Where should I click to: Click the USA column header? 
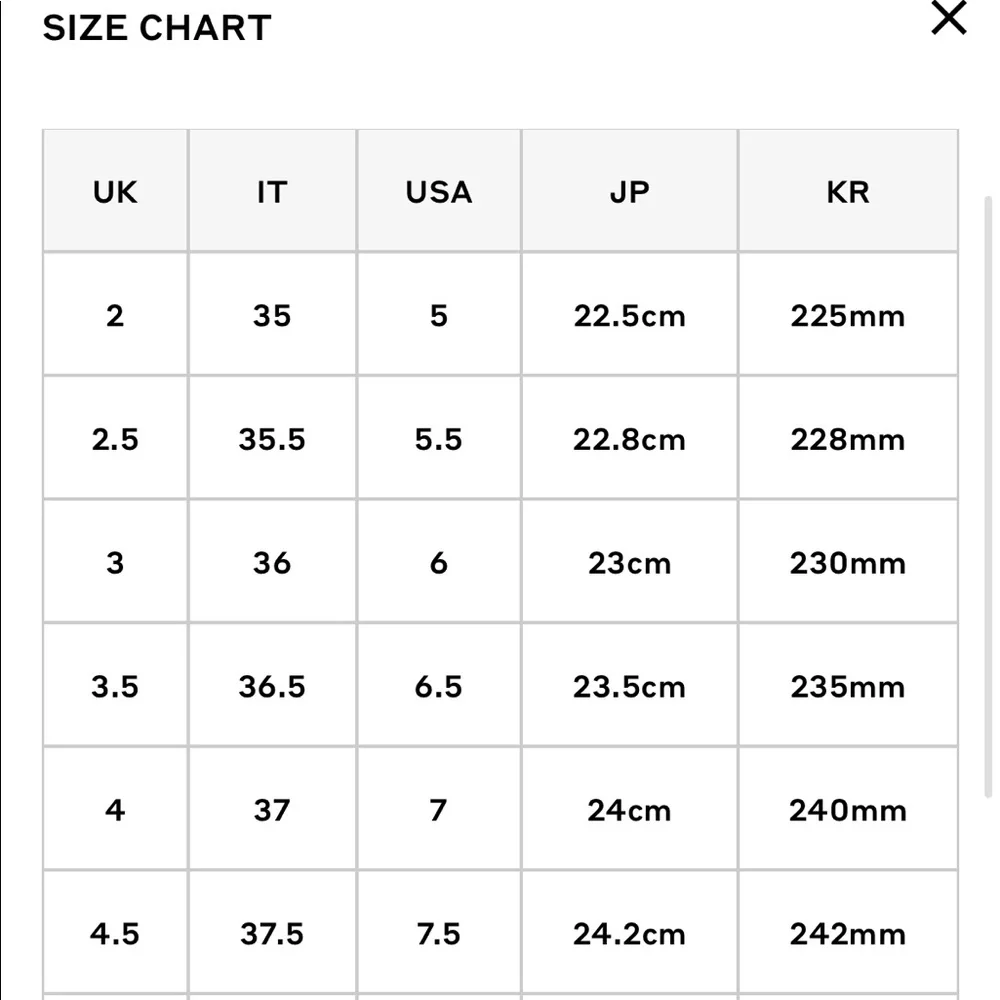click(x=438, y=192)
